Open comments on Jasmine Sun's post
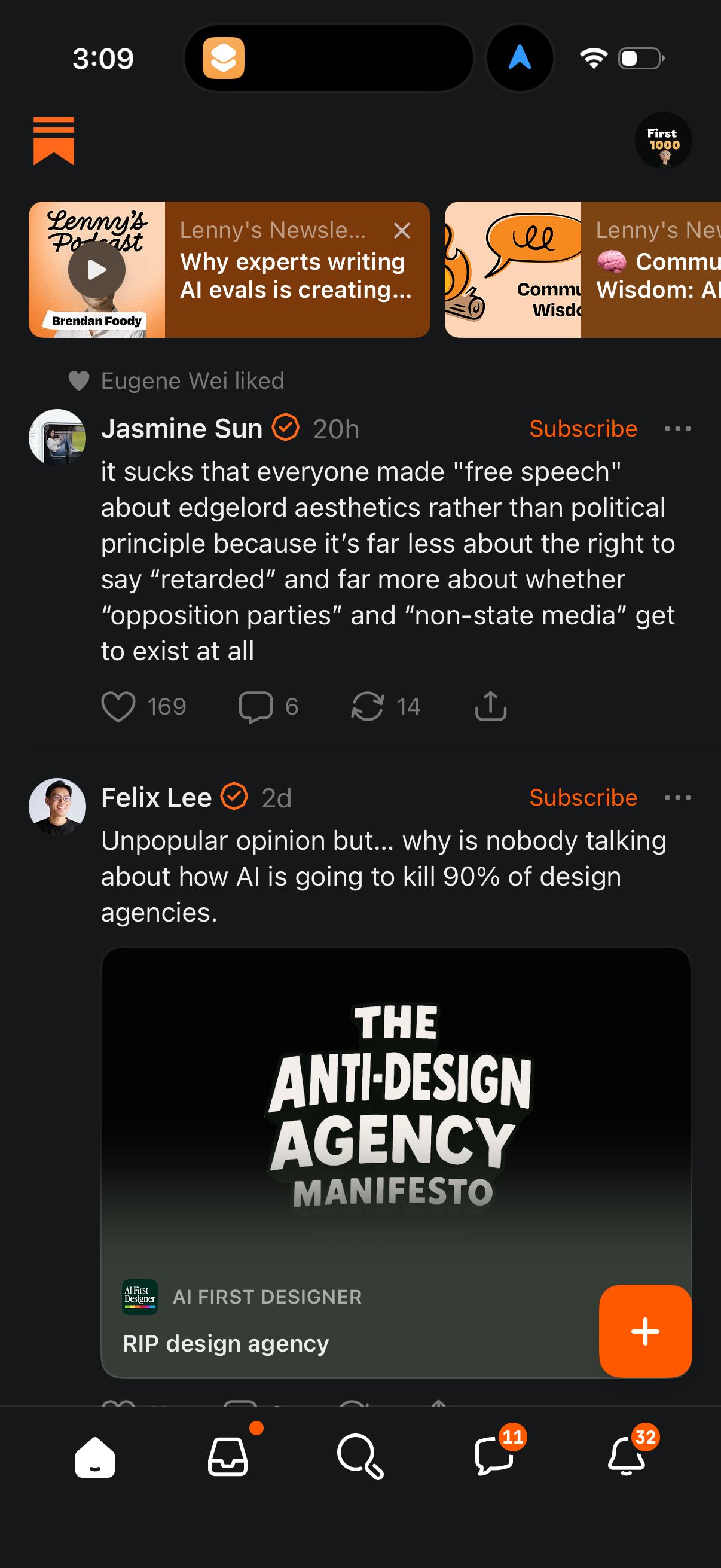This screenshot has height=1568, width=721. click(255, 707)
